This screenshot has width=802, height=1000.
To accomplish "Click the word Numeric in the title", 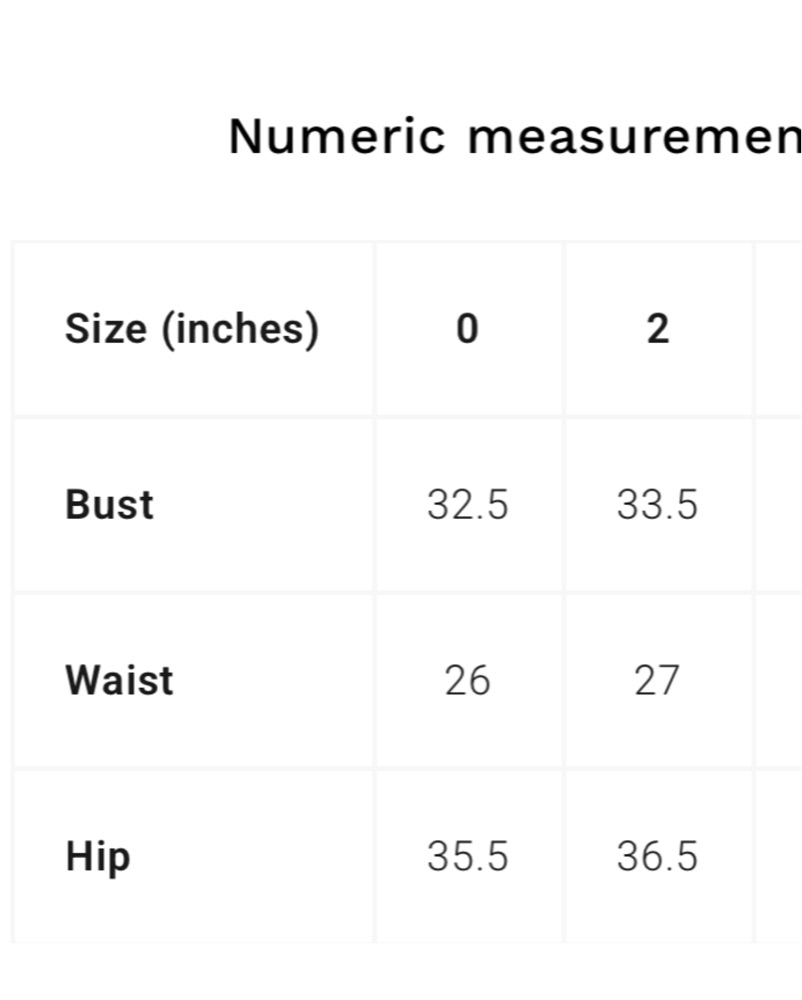I will (x=337, y=136).
